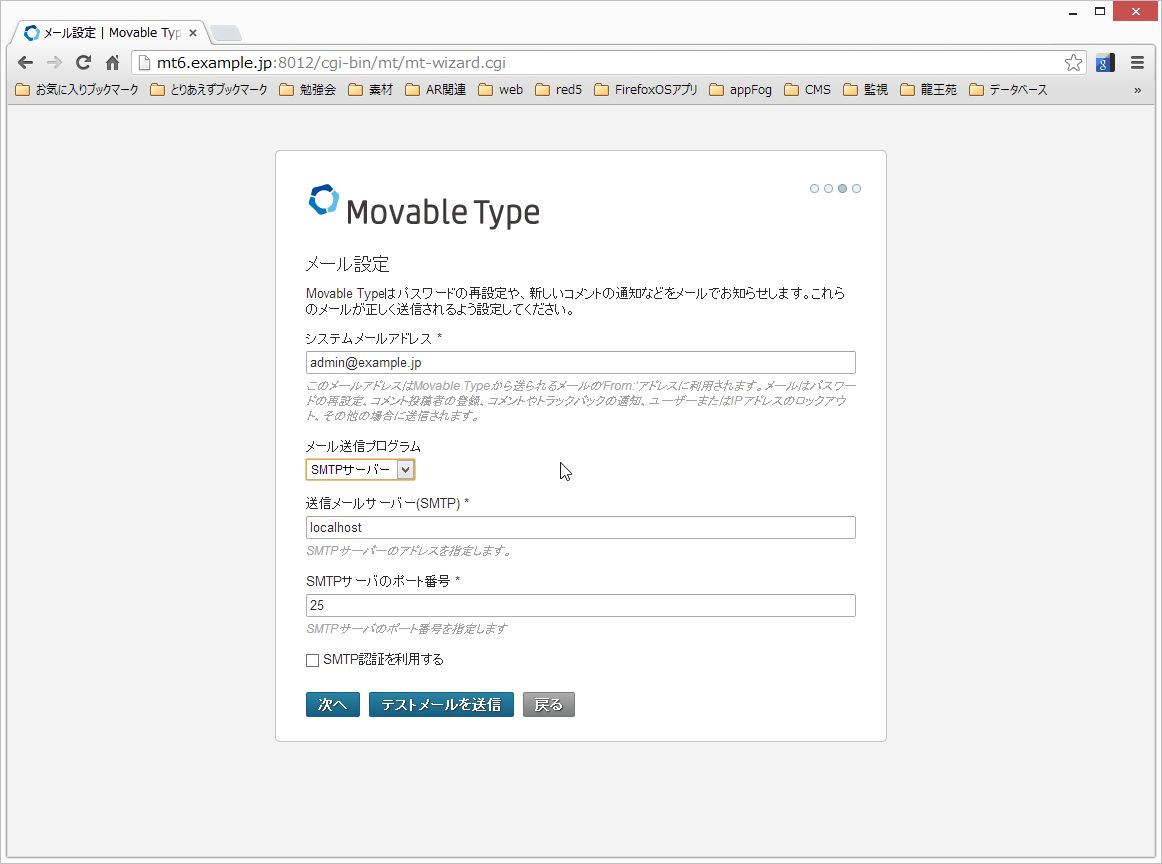Image resolution: width=1162 pixels, height=864 pixels.
Task: Select the メール設定 | Movable Type tab
Action: click(110, 33)
